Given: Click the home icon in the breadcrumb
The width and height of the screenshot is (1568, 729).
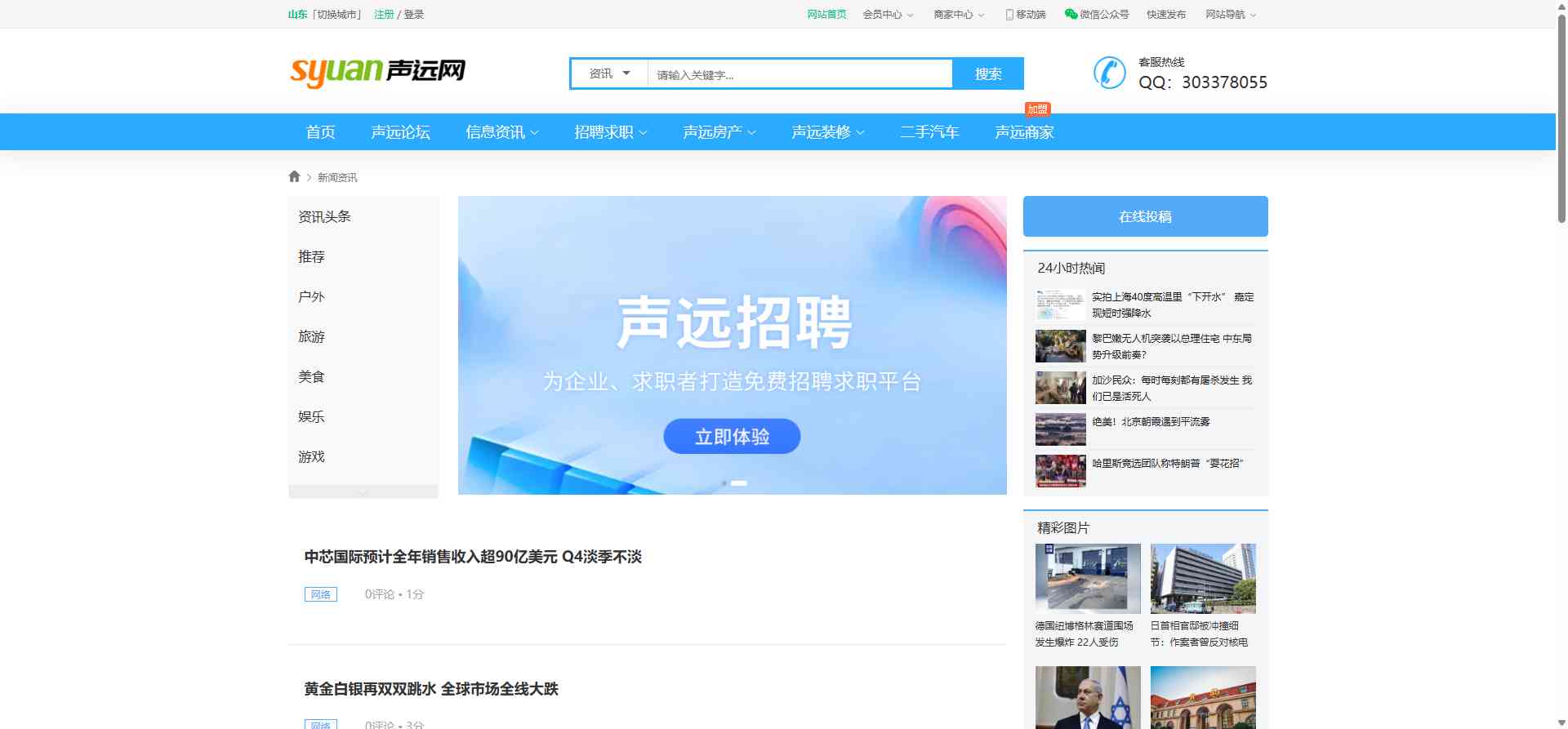Looking at the screenshot, I should (x=294, y=176).
